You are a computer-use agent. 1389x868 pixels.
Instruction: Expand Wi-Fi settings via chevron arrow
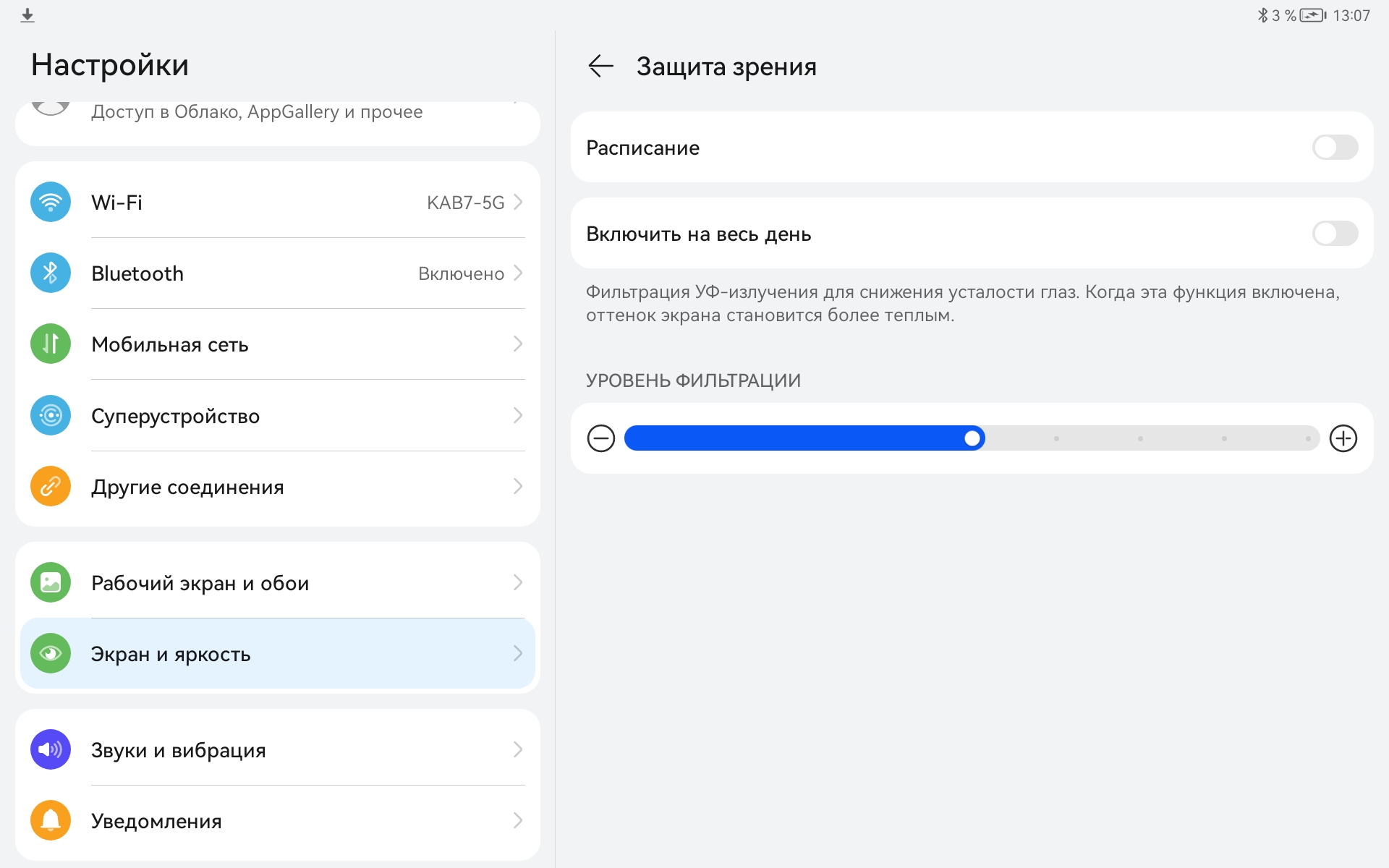coord(518,203)
